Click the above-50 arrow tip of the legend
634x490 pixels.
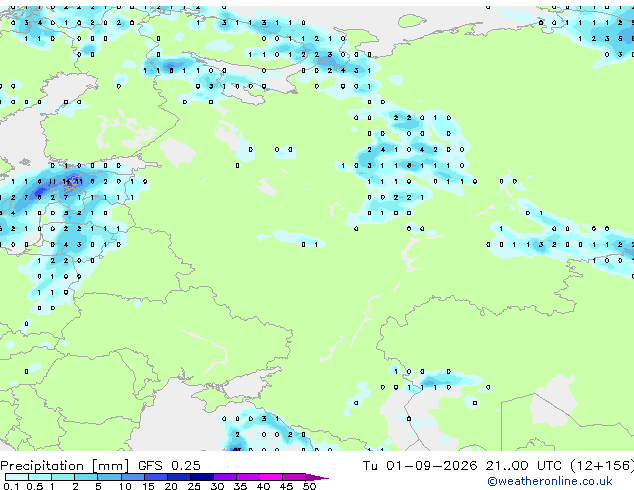tap(317, 477)
